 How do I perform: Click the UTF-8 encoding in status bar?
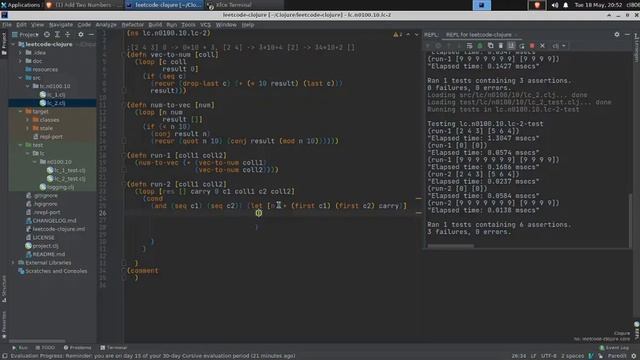click(x=549, y=356)
